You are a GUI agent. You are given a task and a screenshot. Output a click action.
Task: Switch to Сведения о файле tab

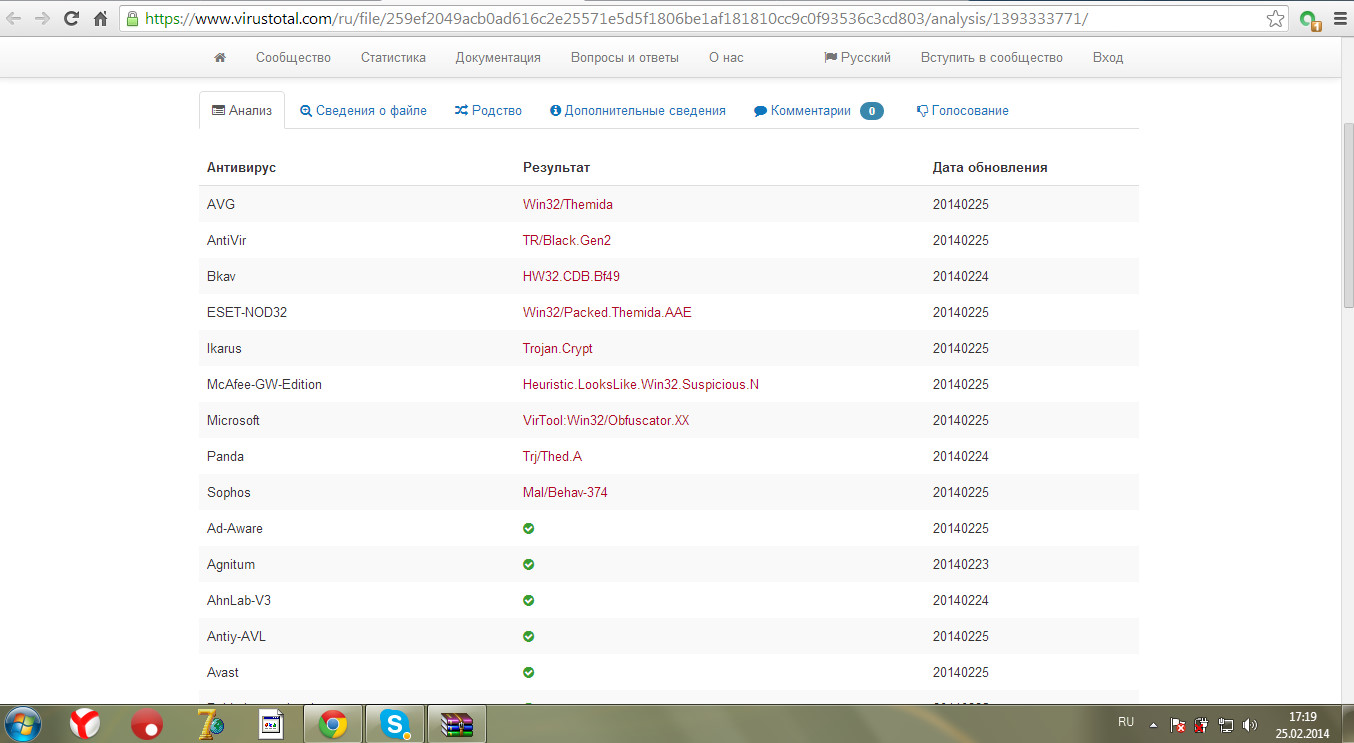[364, 111]
